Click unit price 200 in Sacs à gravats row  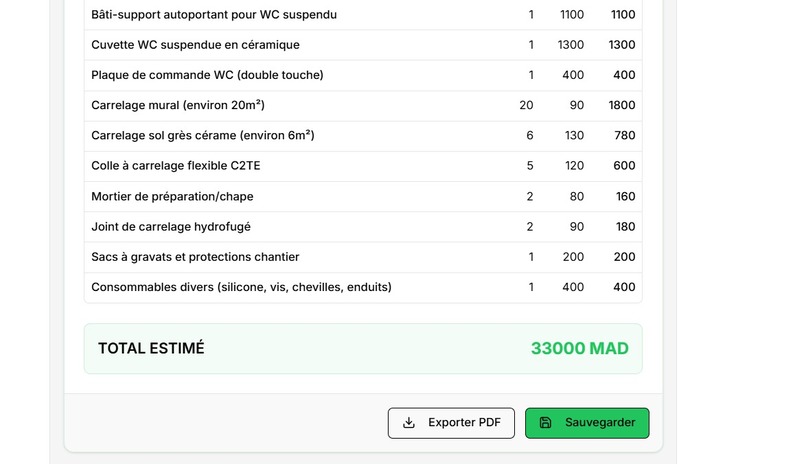573,257
